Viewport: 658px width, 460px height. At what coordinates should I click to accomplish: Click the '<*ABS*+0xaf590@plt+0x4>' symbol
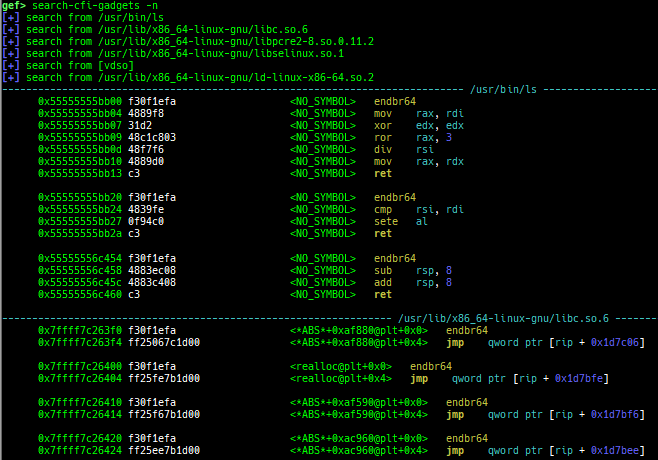(359, 415)
